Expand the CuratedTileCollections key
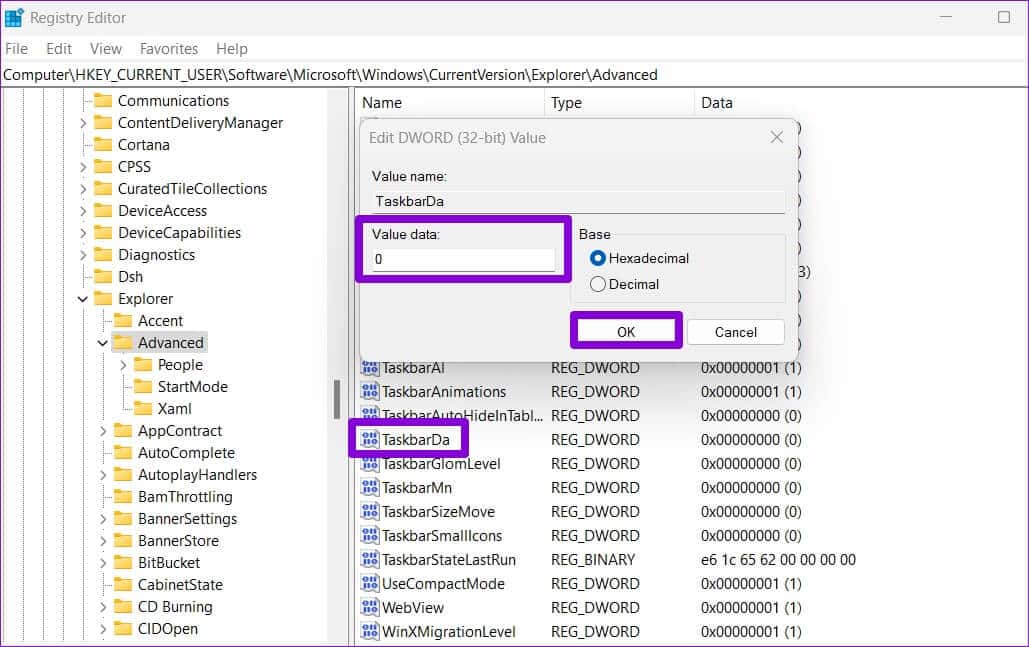This screenshot has height=647, width=1029. click(83, 189)
